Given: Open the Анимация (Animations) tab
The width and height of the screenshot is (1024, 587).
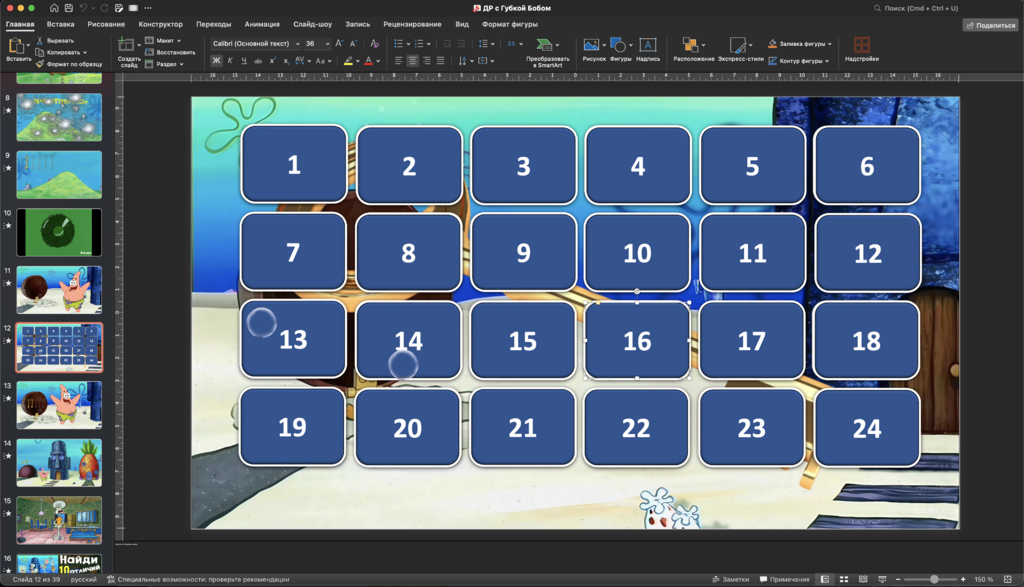Looking at the screenshot, I should [262, 24].
